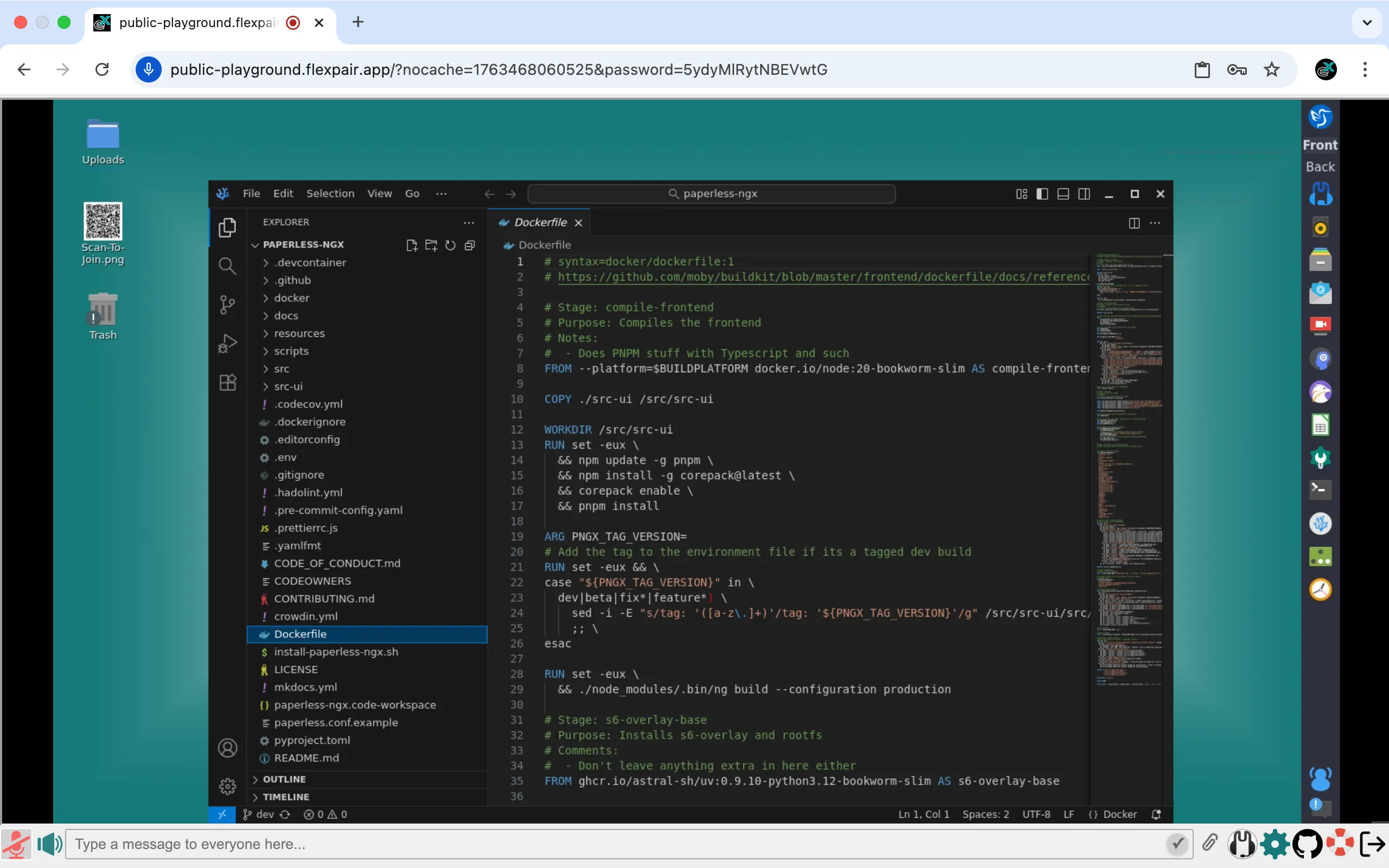Click the New Folder icon in explorer

431,246
